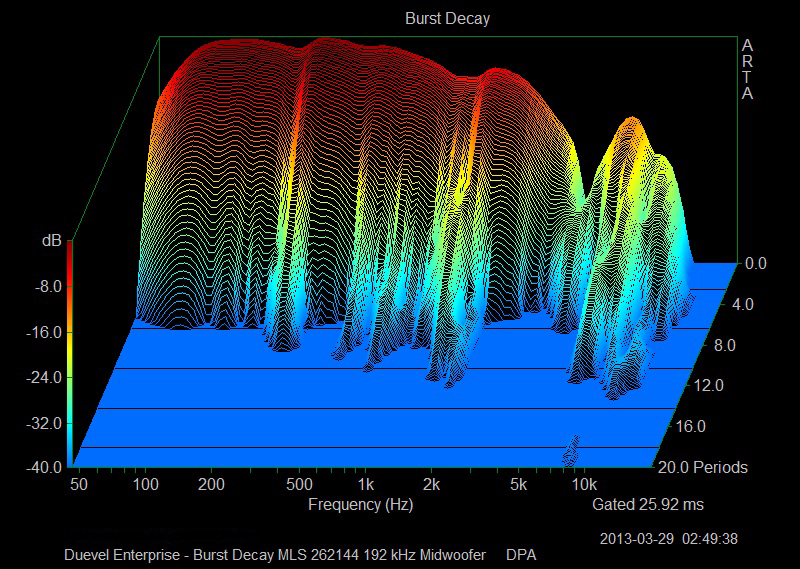Click the 50 Hz frequency tick label
Viewport: 800px width, 569px height.
point(79,484)
